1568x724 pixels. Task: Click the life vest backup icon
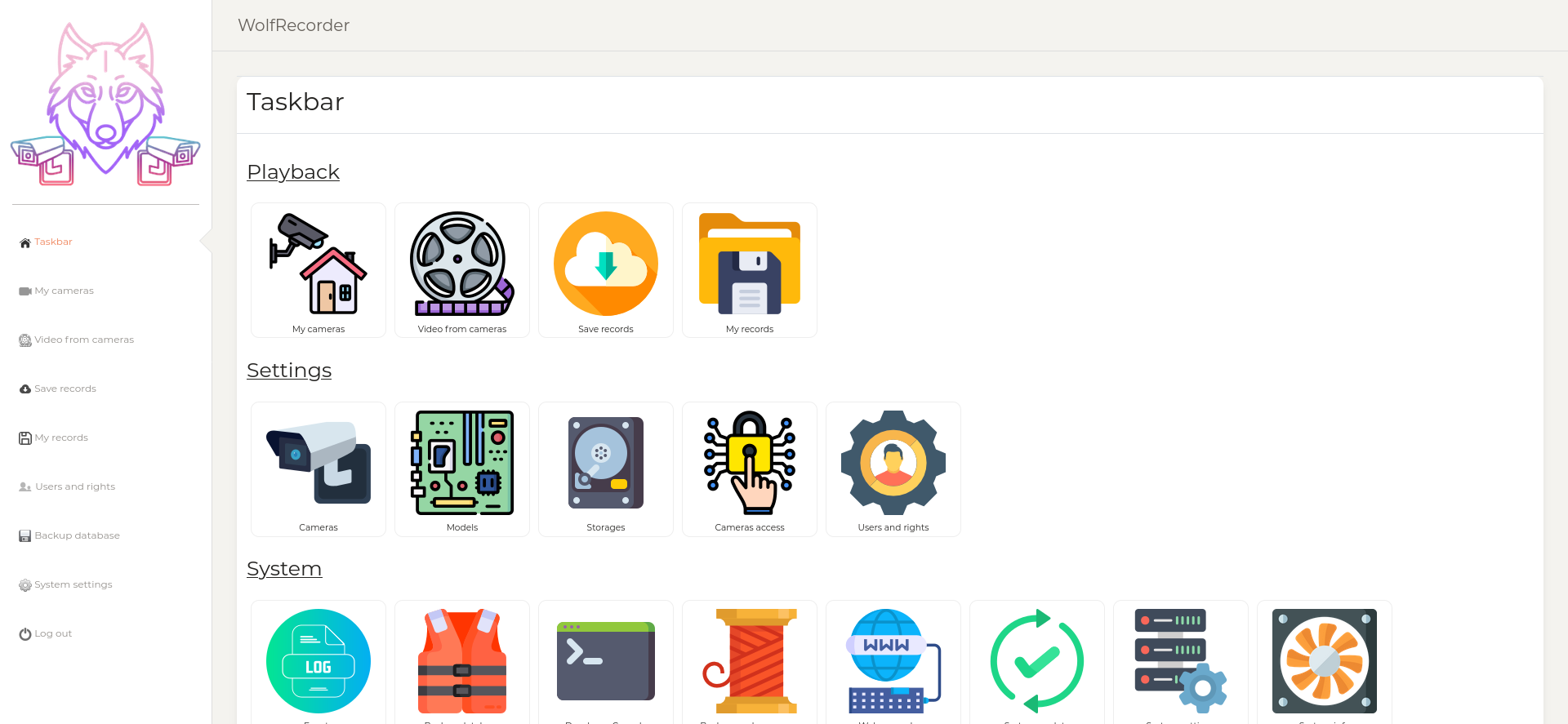tap(462, 661)
